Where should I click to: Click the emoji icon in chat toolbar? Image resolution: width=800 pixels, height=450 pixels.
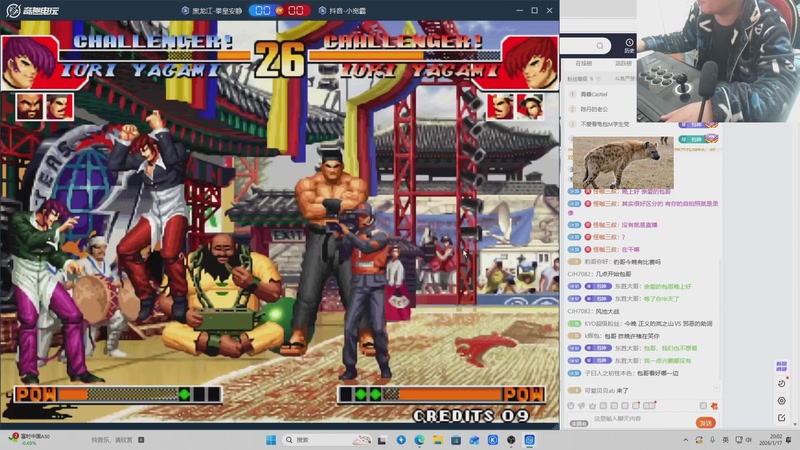[x=571, y=406]
